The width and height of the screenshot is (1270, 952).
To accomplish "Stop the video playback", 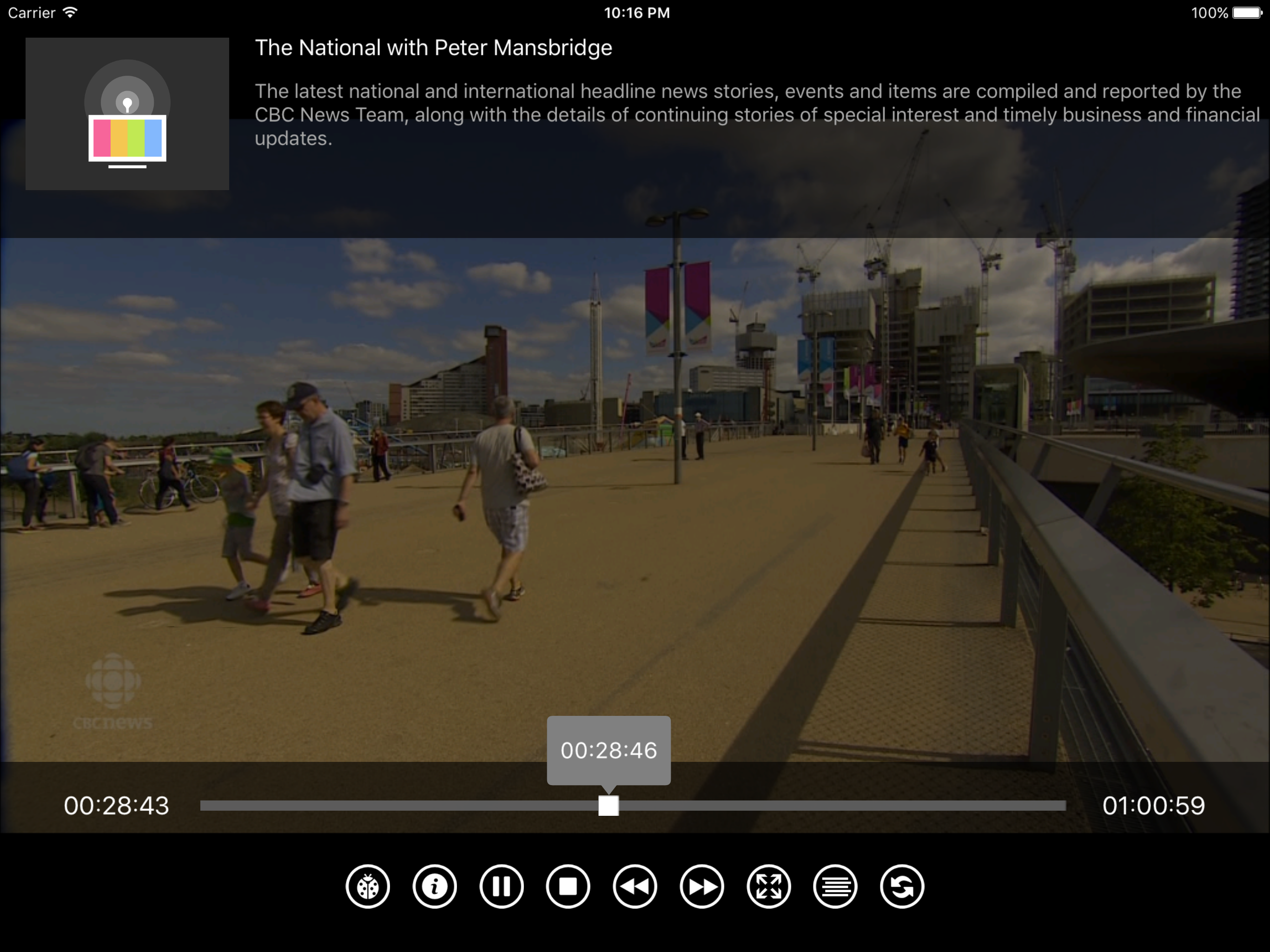I will click(568, 886).
